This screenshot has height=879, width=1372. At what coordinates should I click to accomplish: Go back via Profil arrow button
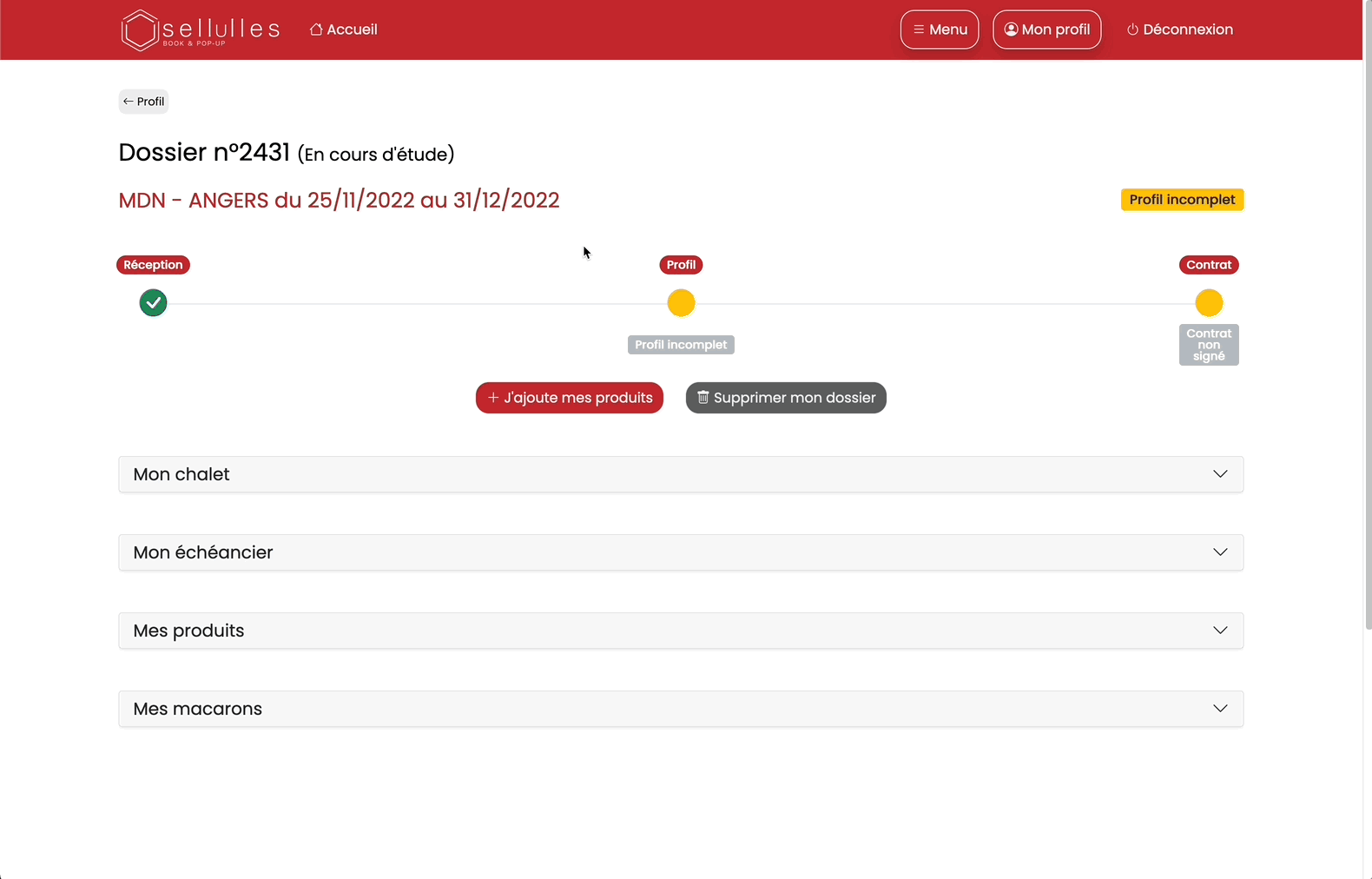(143, 102)
